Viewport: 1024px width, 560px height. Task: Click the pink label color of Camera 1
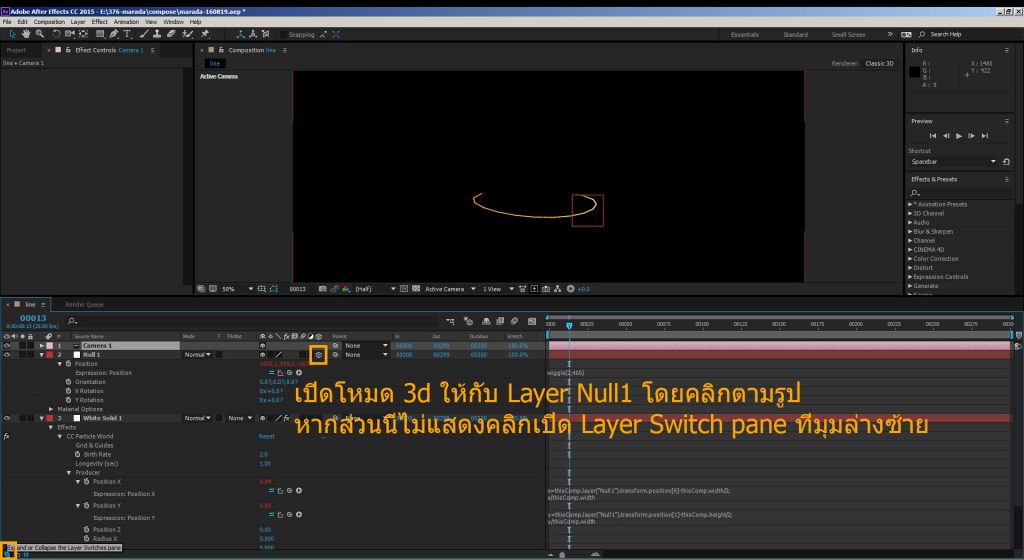50,345
